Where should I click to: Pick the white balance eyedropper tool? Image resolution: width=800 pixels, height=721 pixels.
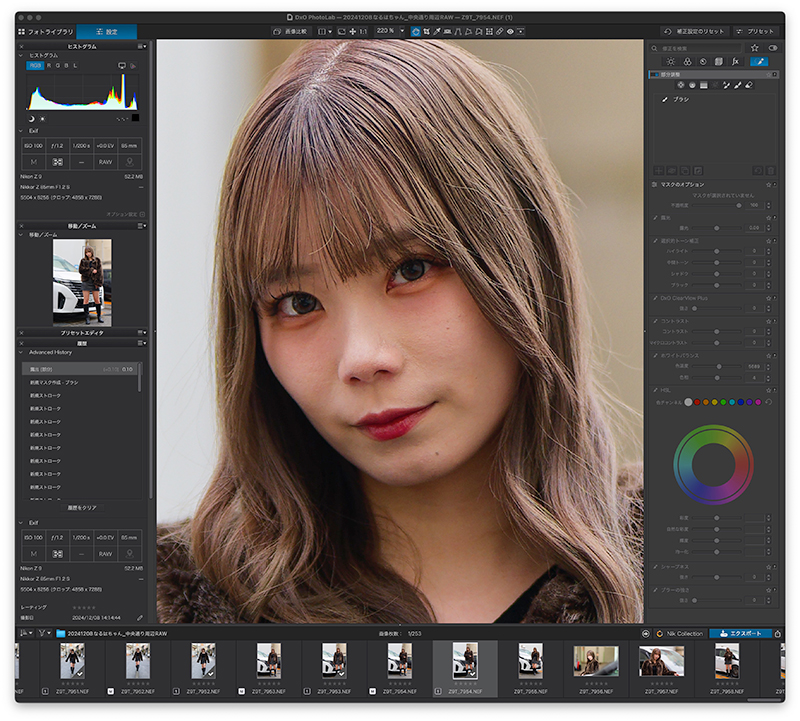click(x=437, y=32)
